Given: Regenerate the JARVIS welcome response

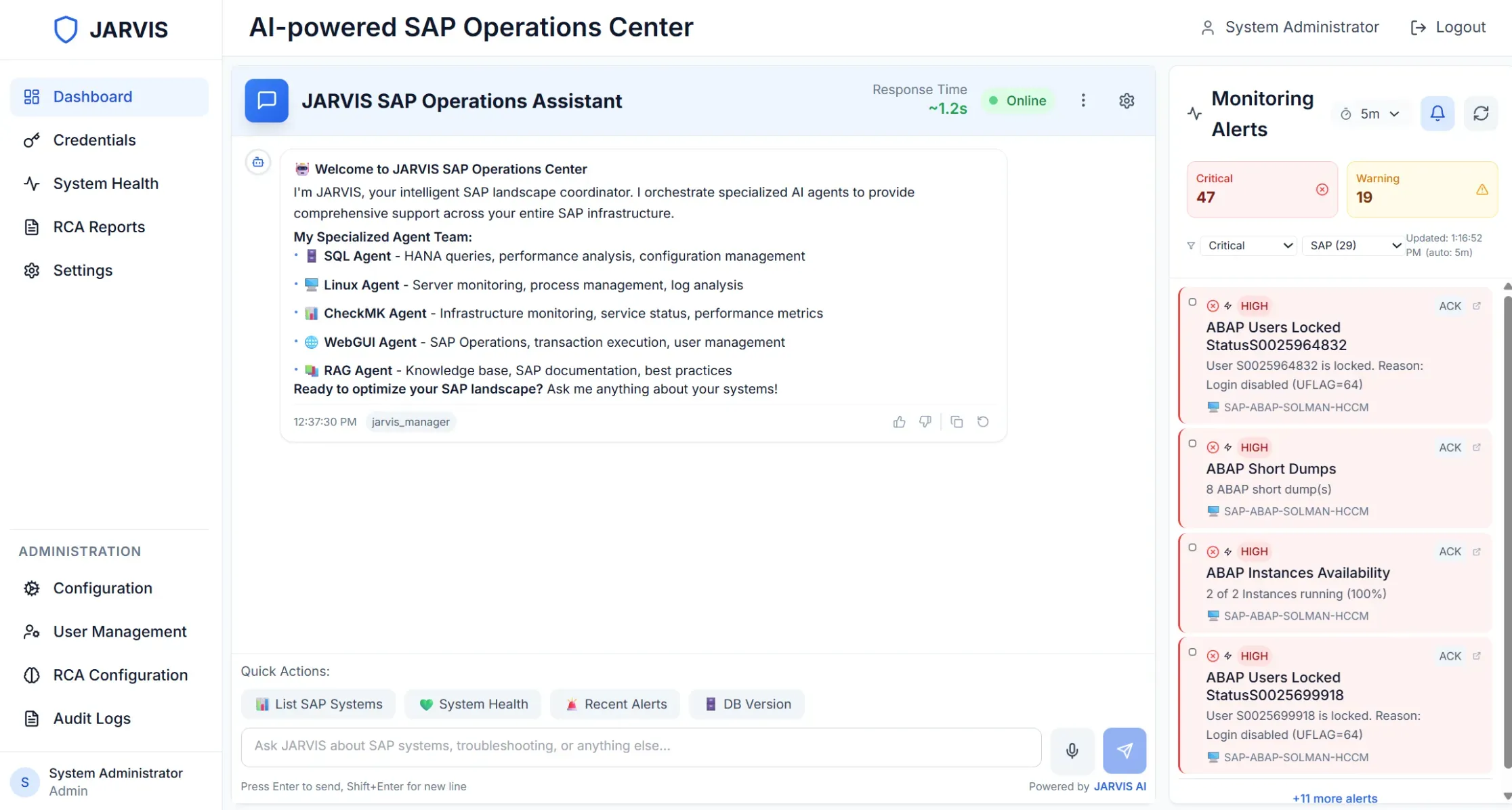Looking at the screenshot, I should [x=983, y=421].
